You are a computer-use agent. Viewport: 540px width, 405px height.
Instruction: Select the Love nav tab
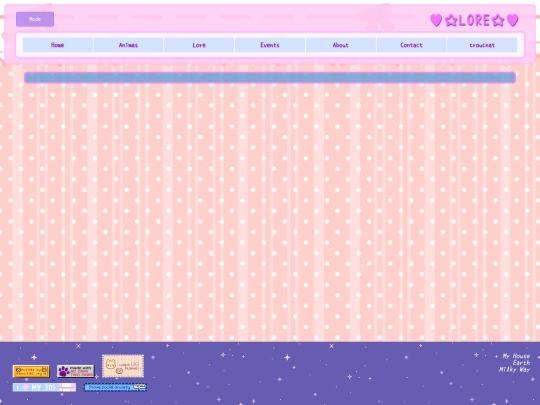click(199, 45)
